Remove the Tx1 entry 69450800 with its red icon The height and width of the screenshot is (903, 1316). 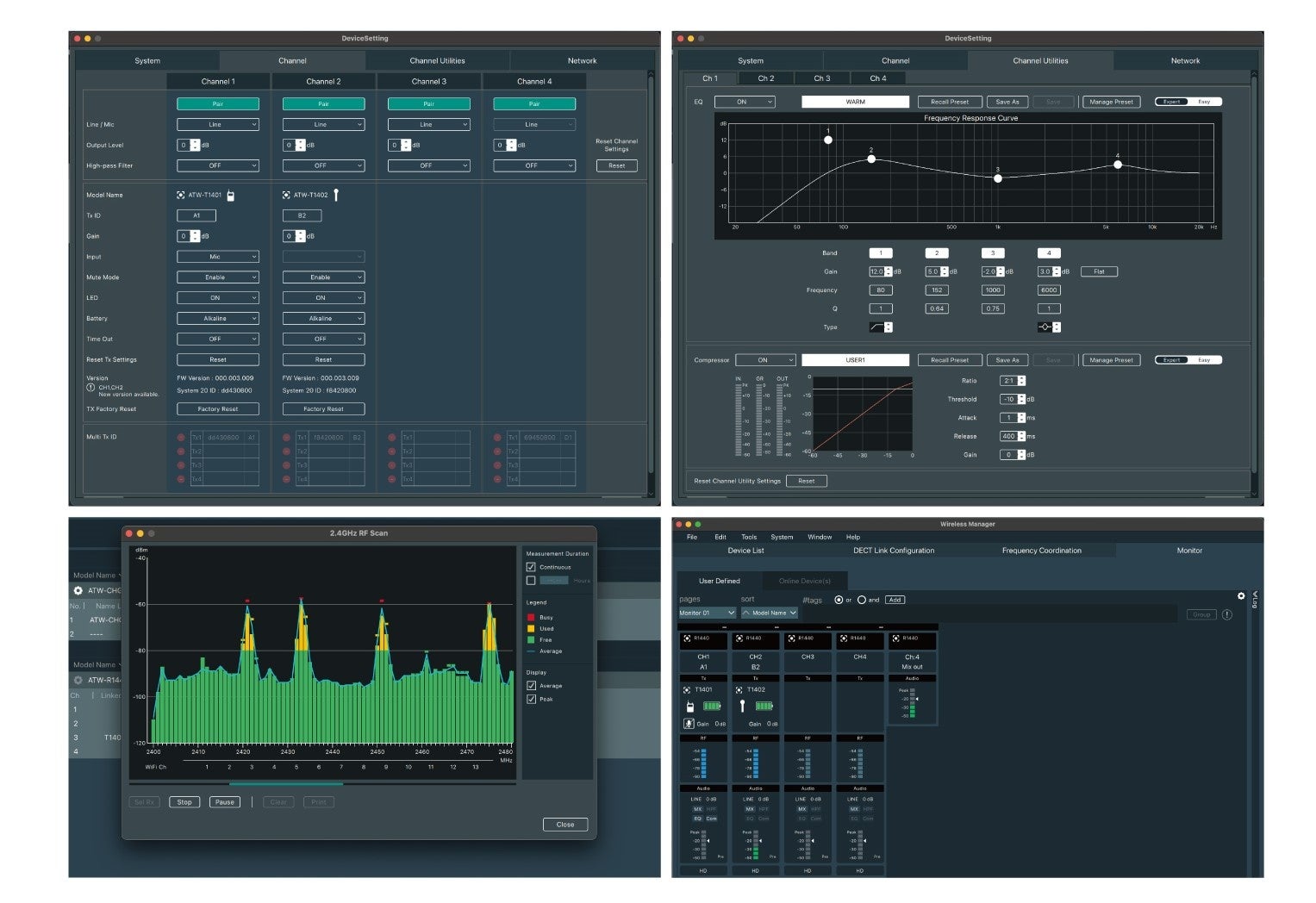coord(497,438)
